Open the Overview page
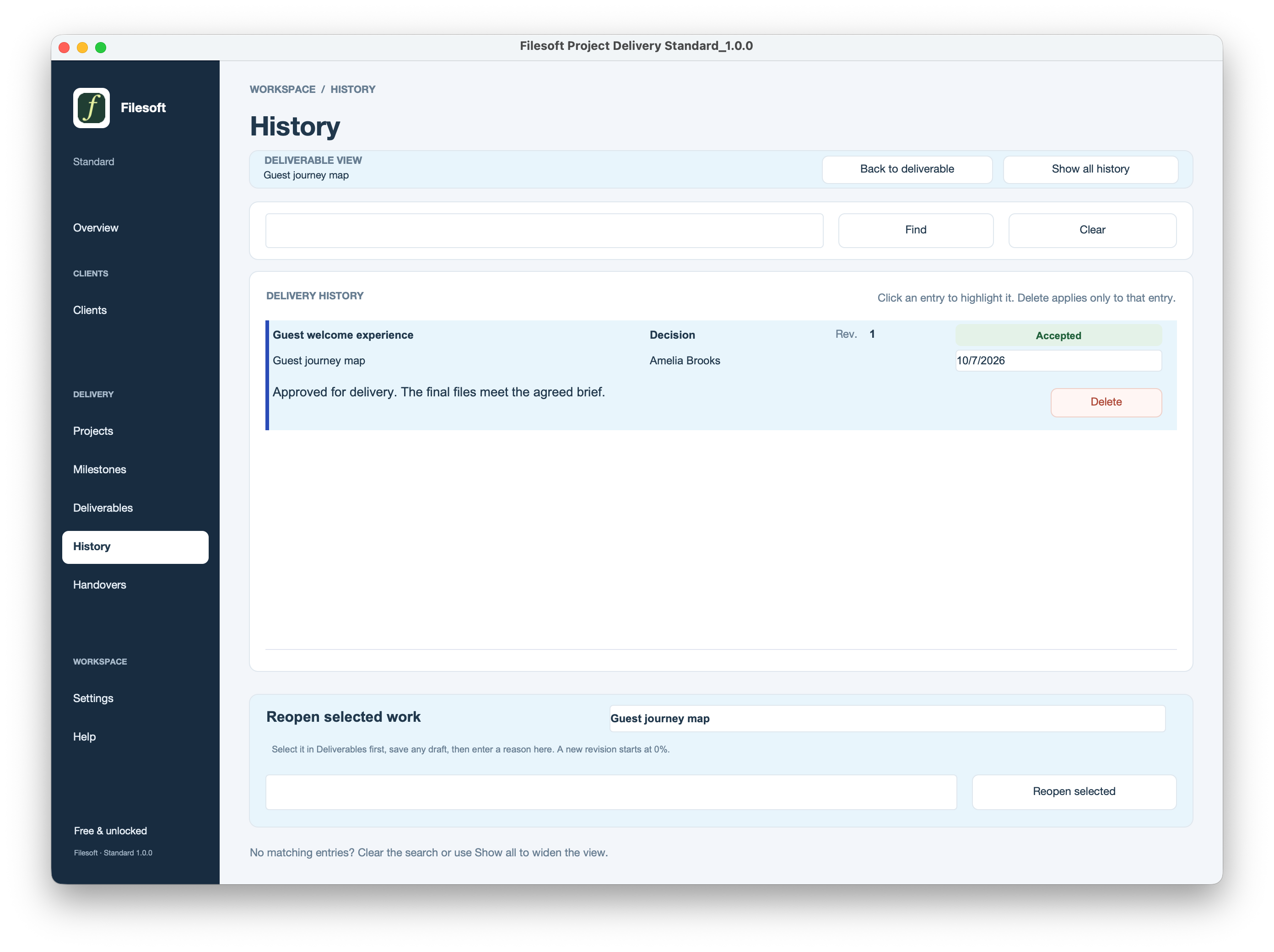Viewport: 1274px width, 952px height. [96, 227]
